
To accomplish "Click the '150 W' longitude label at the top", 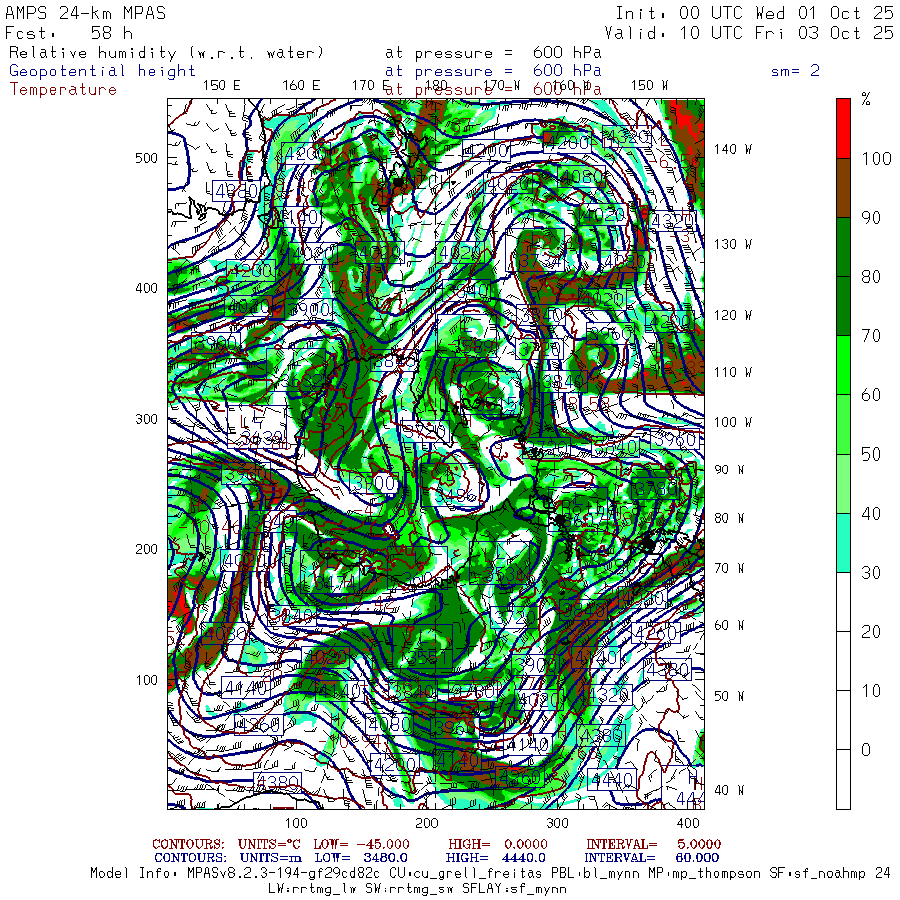I will (x=649, y=86).
